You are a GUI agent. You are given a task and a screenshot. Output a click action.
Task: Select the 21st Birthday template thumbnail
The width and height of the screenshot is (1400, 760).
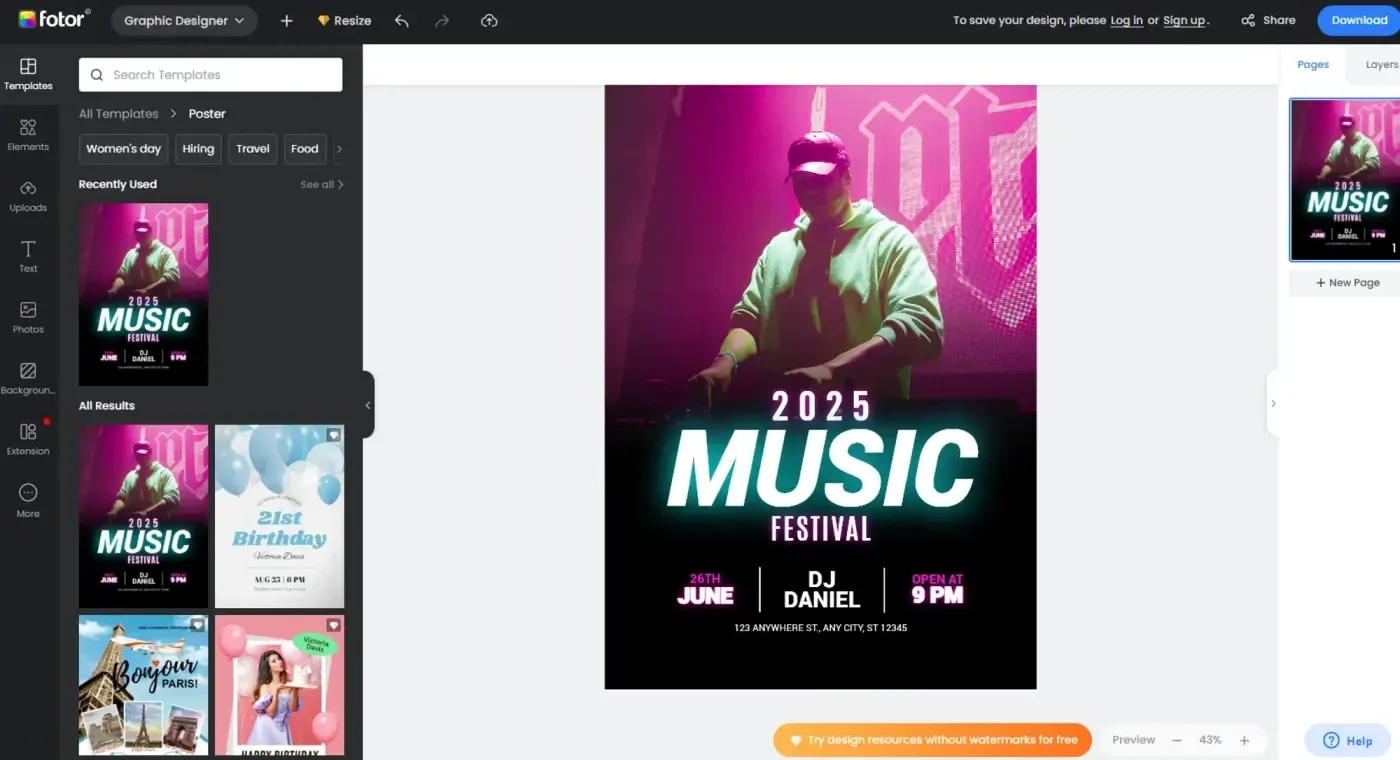point(279,516)
